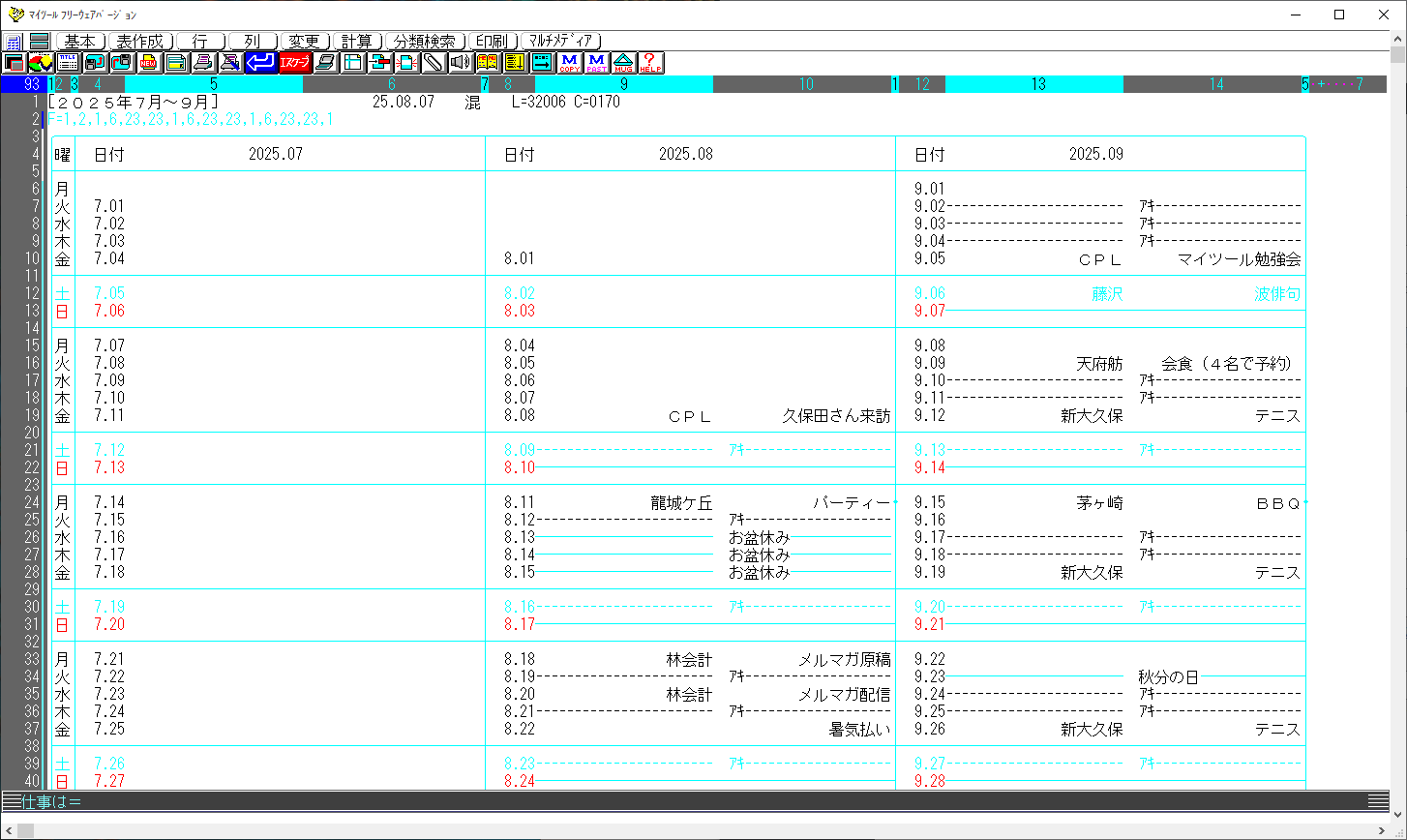
Task: Expand the 分類検索 menu
Action: (x=425, y=42)
